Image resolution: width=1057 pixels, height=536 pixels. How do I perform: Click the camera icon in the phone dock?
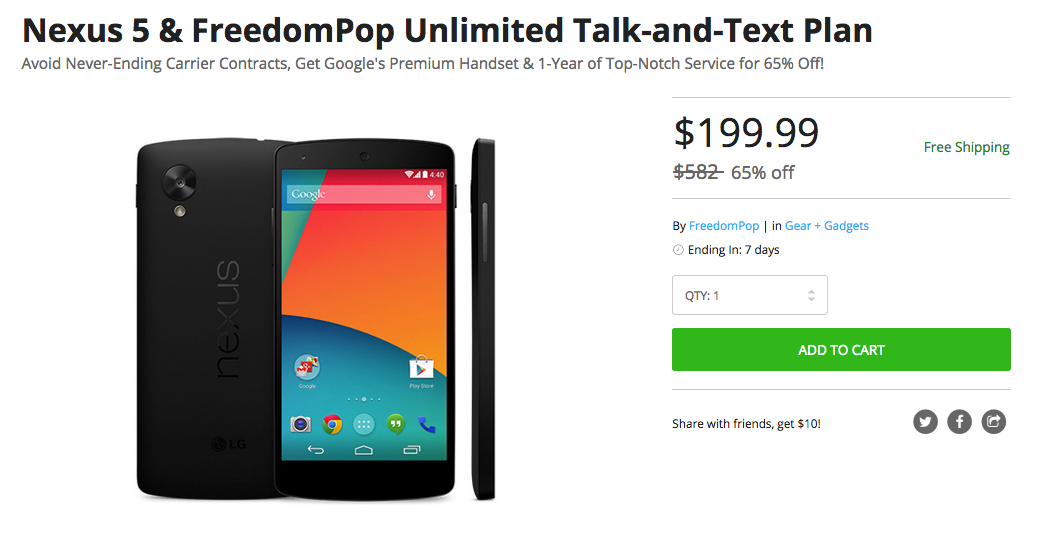coord(301,424)
